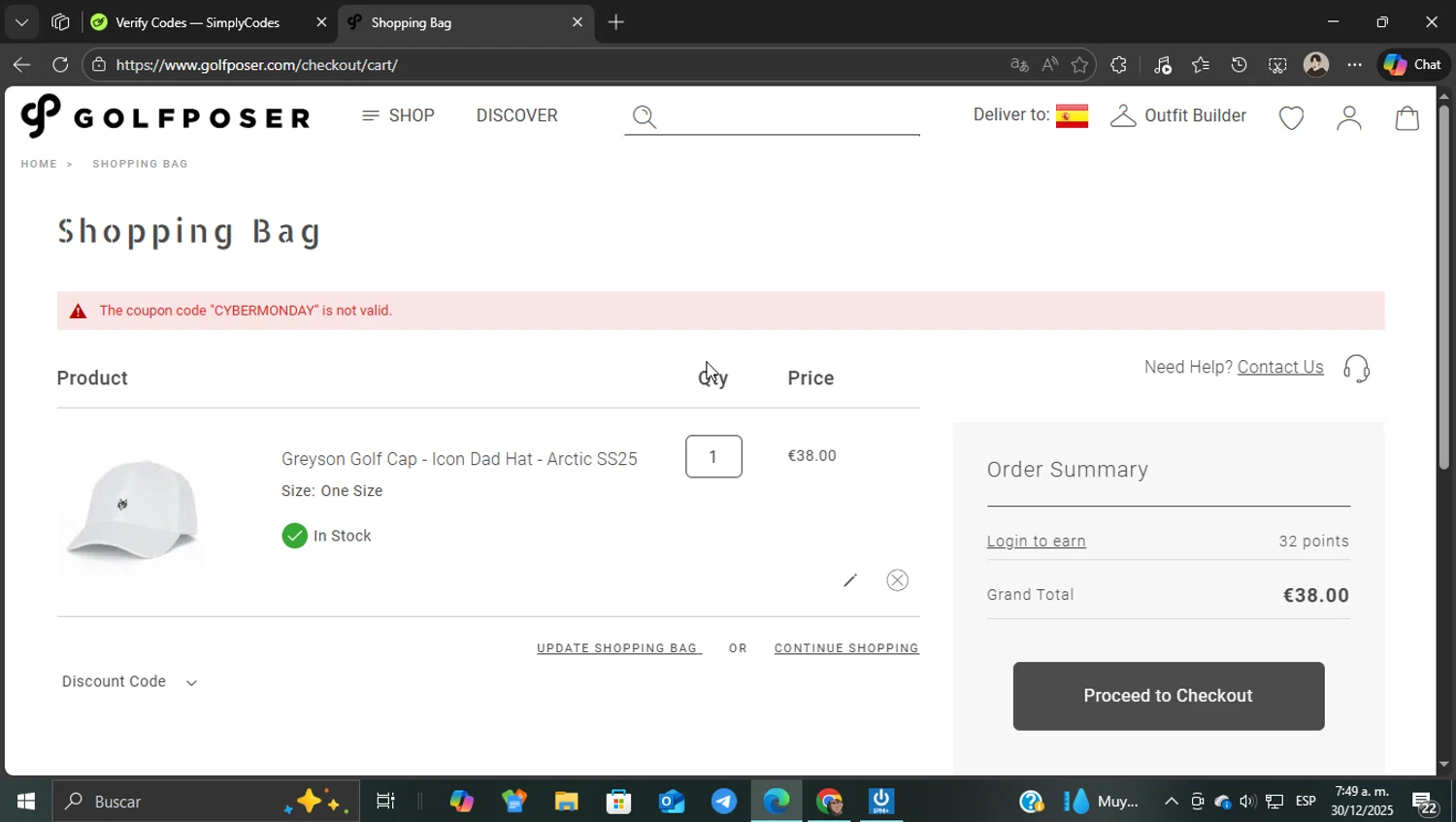Click the headset support icon
1456x822 pixels.
(1356, 369)
